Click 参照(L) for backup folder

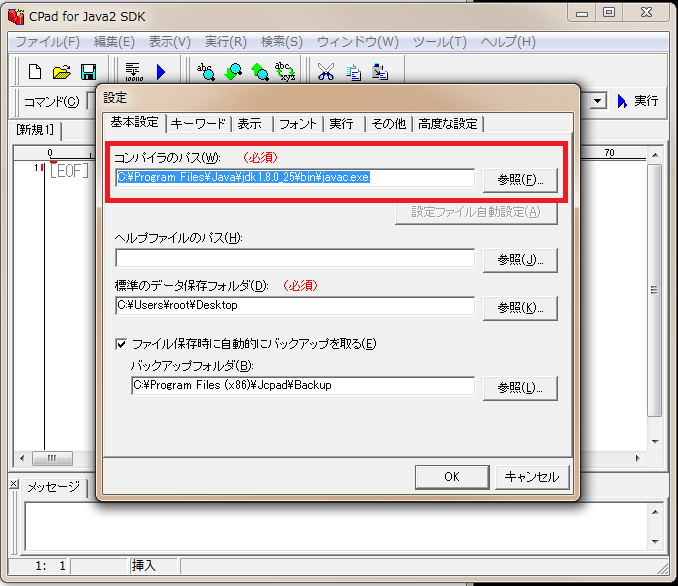tap(519, 387)
